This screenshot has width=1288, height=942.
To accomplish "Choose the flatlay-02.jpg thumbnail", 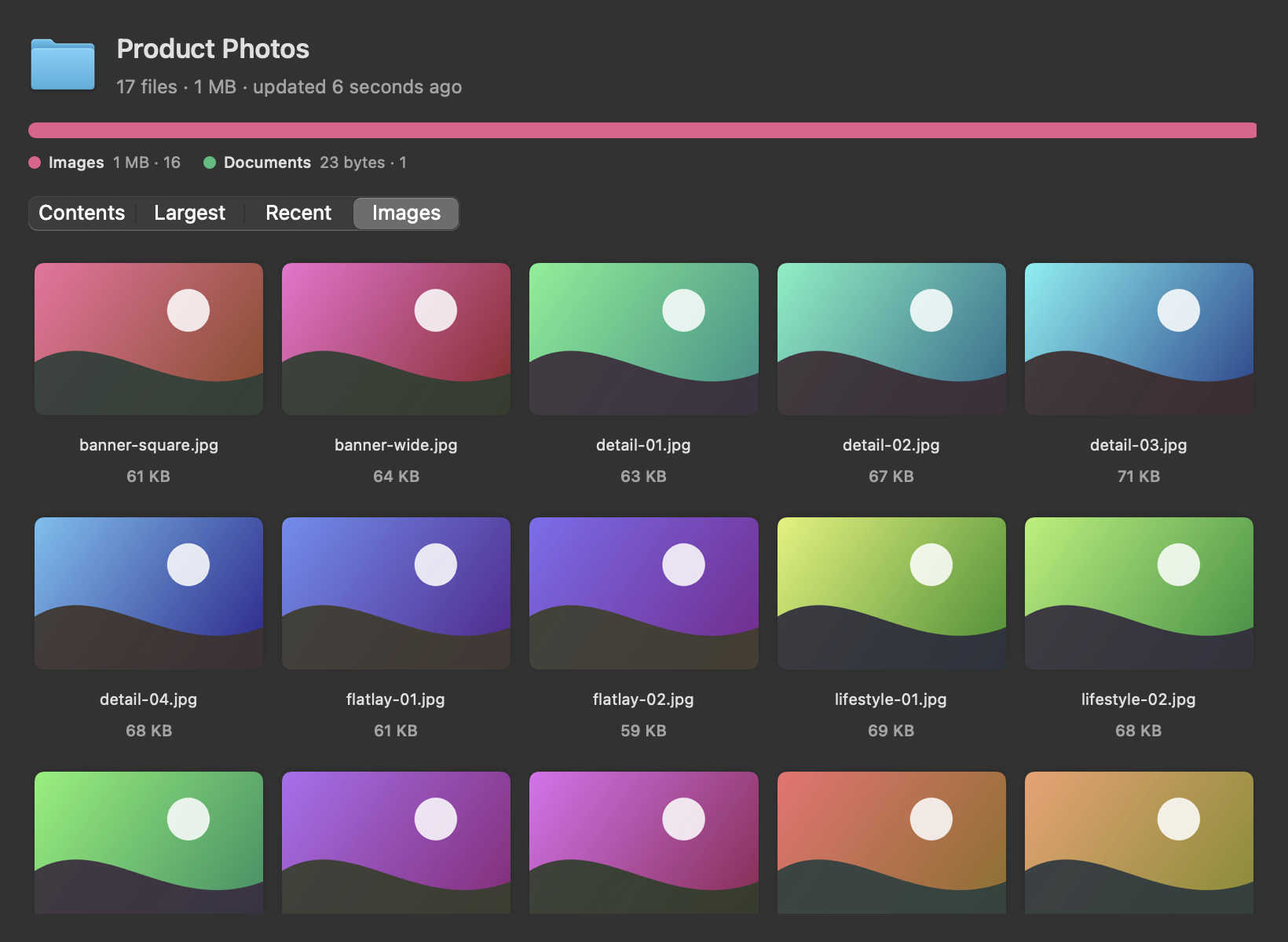I will point(644,593).
